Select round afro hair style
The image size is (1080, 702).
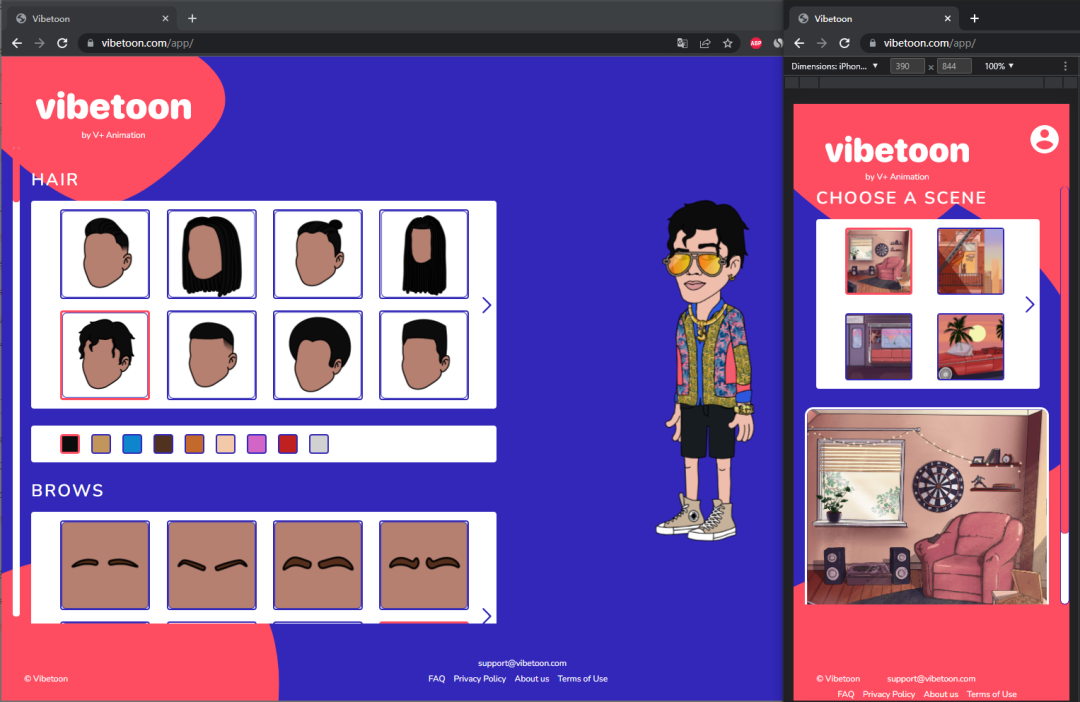click(x=318, y=355)
